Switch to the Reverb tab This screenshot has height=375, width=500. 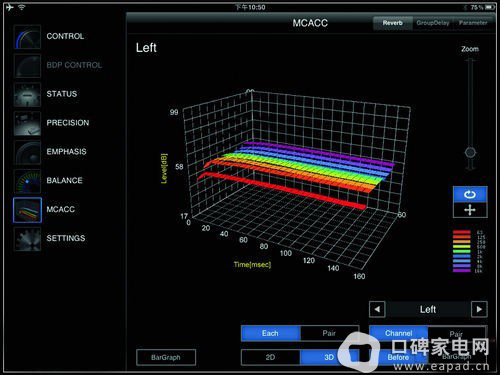point(393,23)
